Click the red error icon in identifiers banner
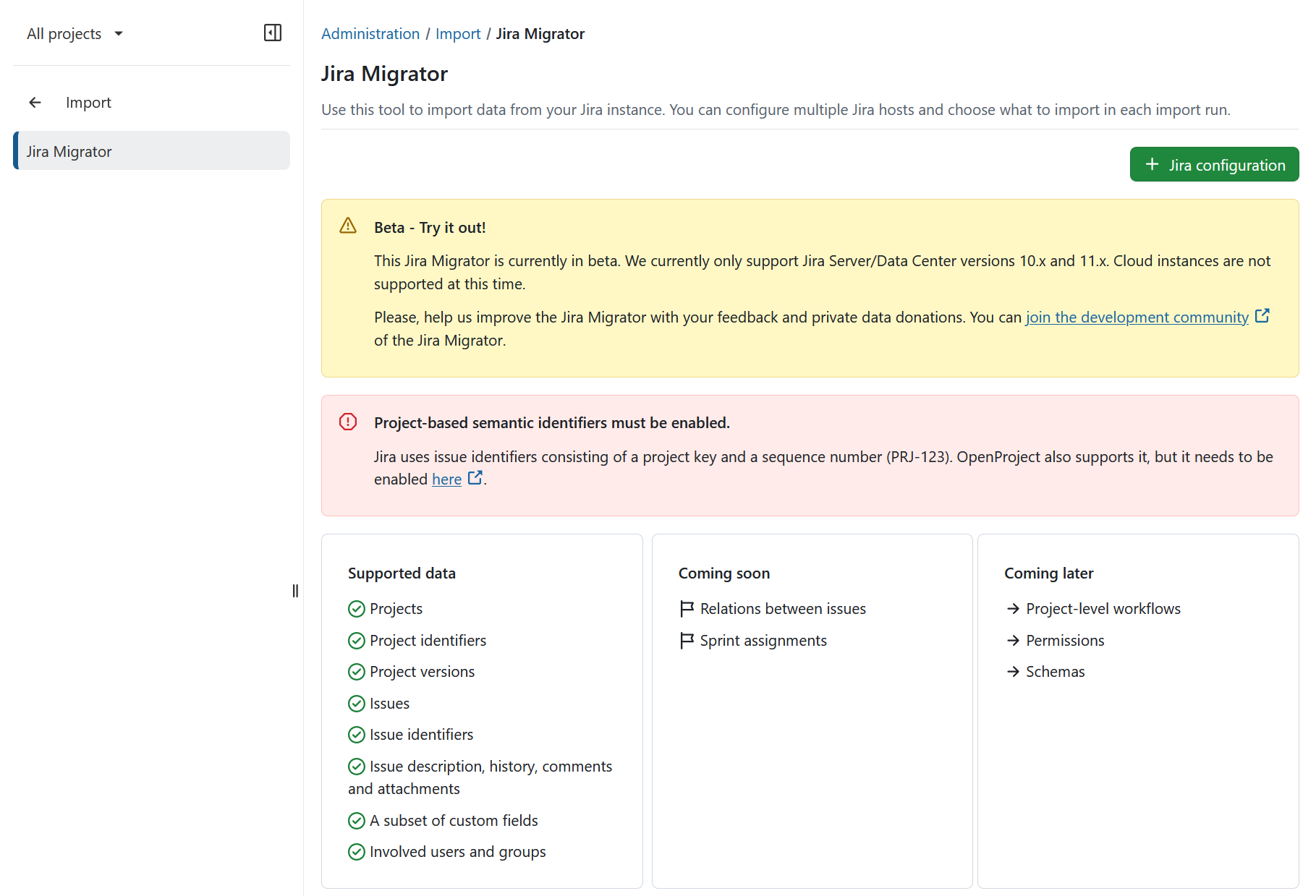Screen dimensions: 1316x896 click(x=348, y=422)
